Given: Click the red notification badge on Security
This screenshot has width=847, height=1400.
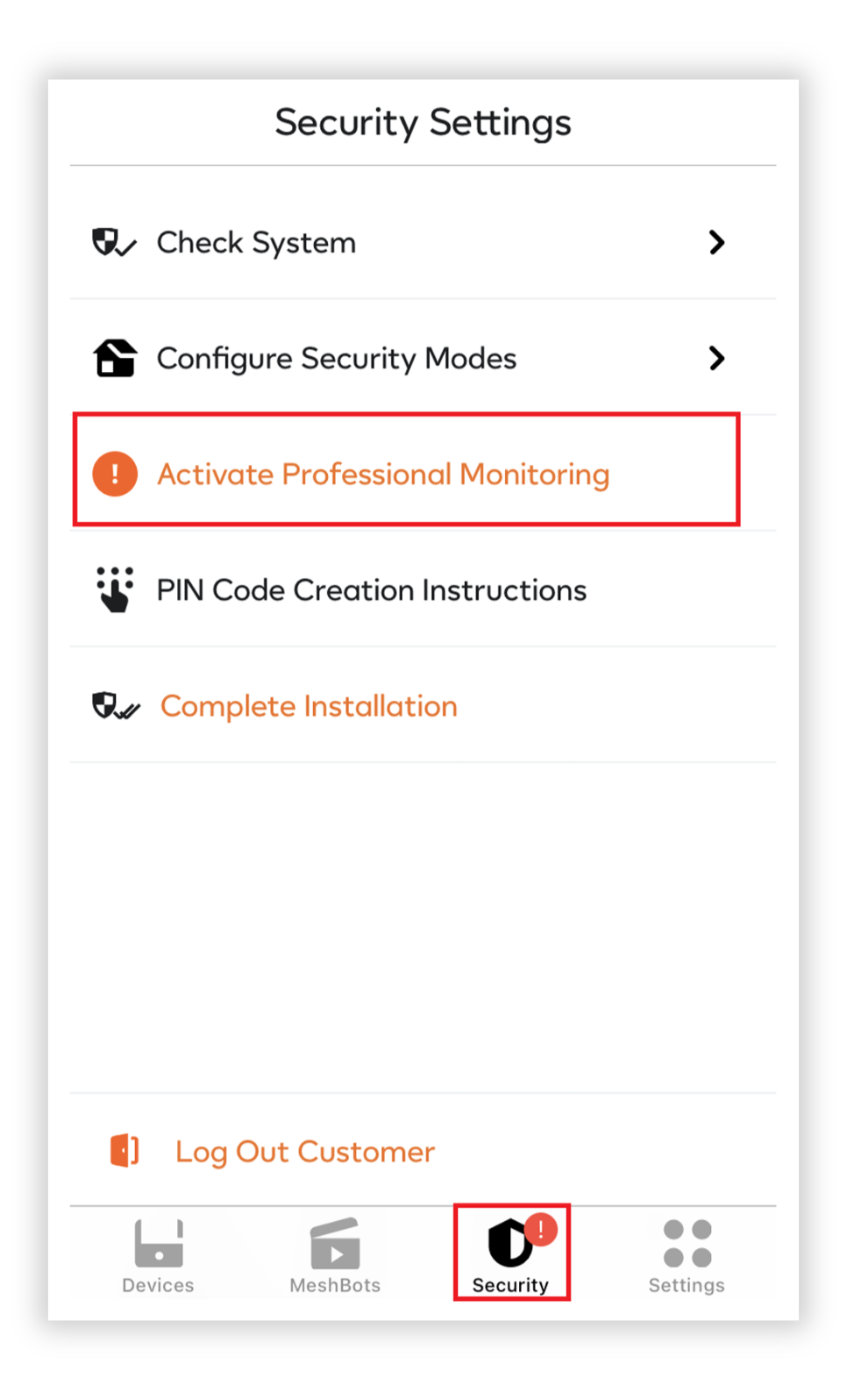Looking at the screenshot, I should [x=541, y=1229].
